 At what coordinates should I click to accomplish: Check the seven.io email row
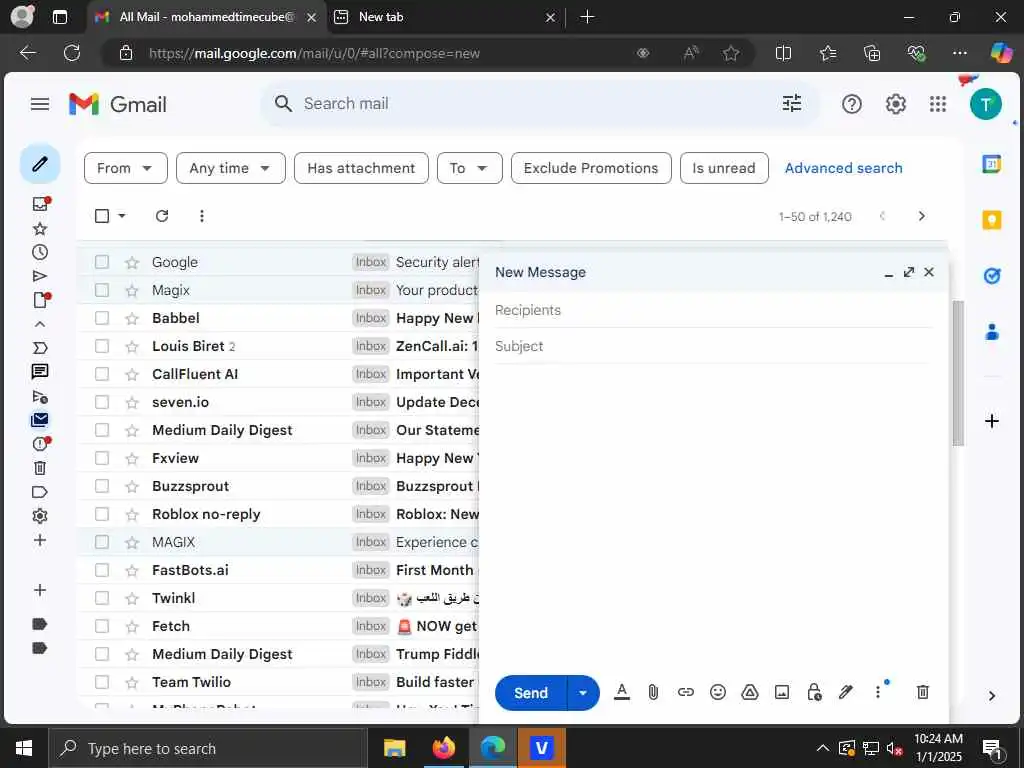102,402
